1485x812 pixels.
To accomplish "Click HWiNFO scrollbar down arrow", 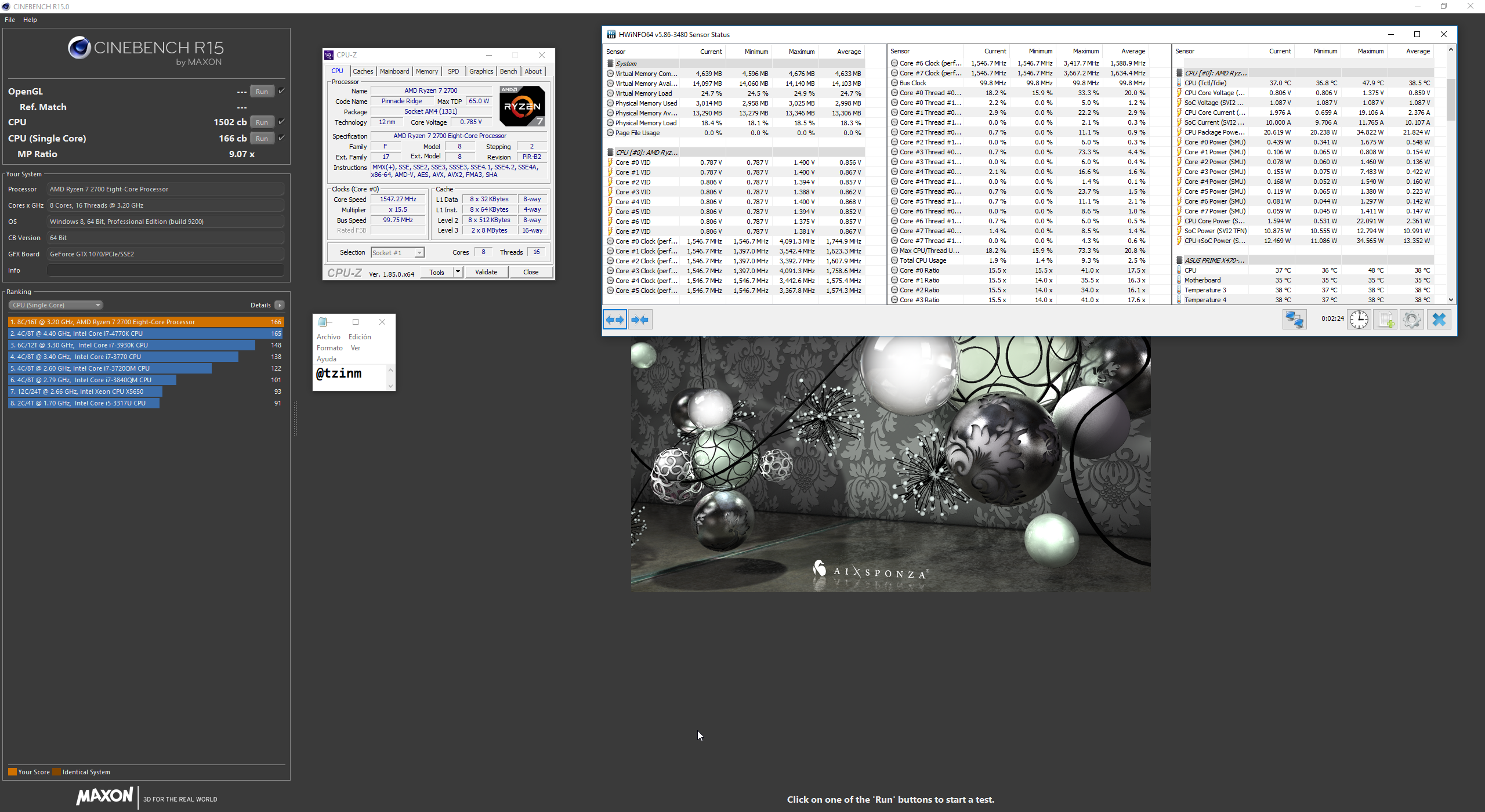I will point(1451,300).
